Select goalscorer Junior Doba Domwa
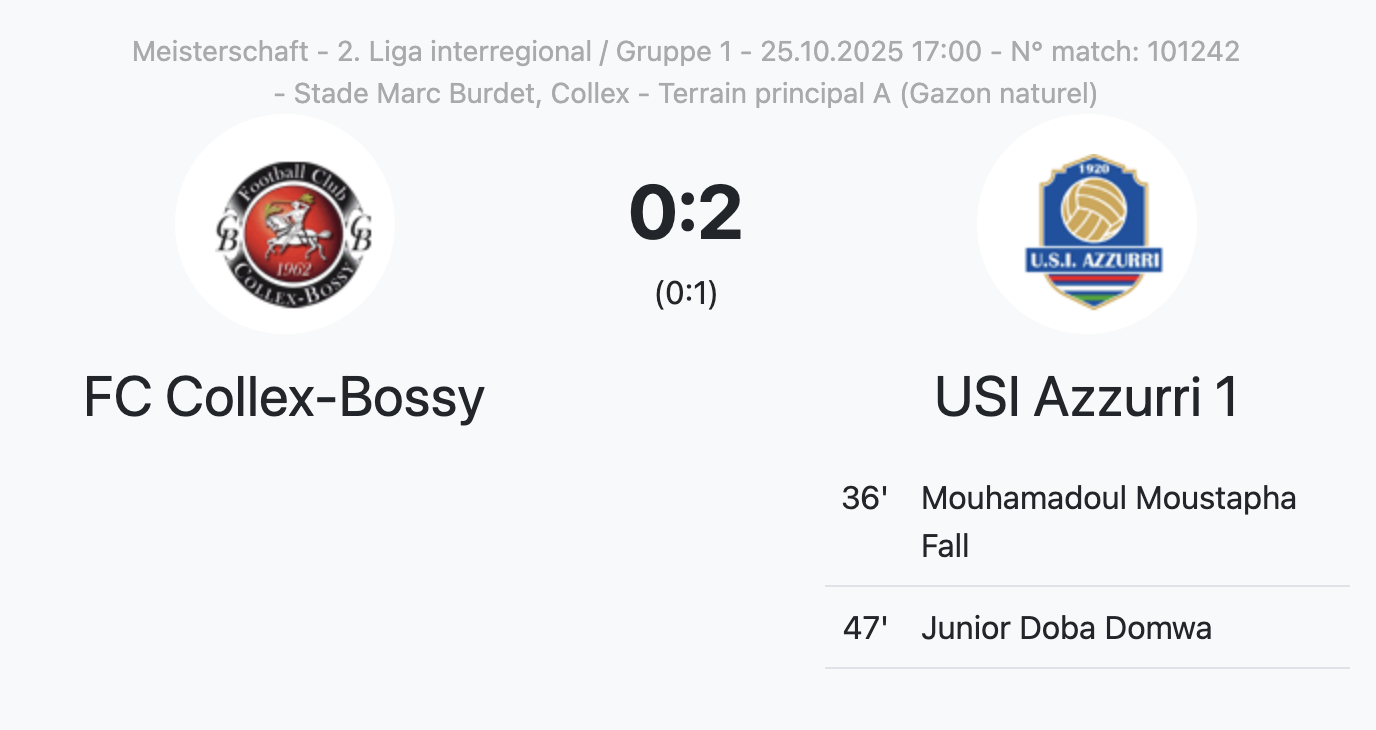Image resolution: width=1376 pixels, height=730 pixels. click(x=1066, y=628)
